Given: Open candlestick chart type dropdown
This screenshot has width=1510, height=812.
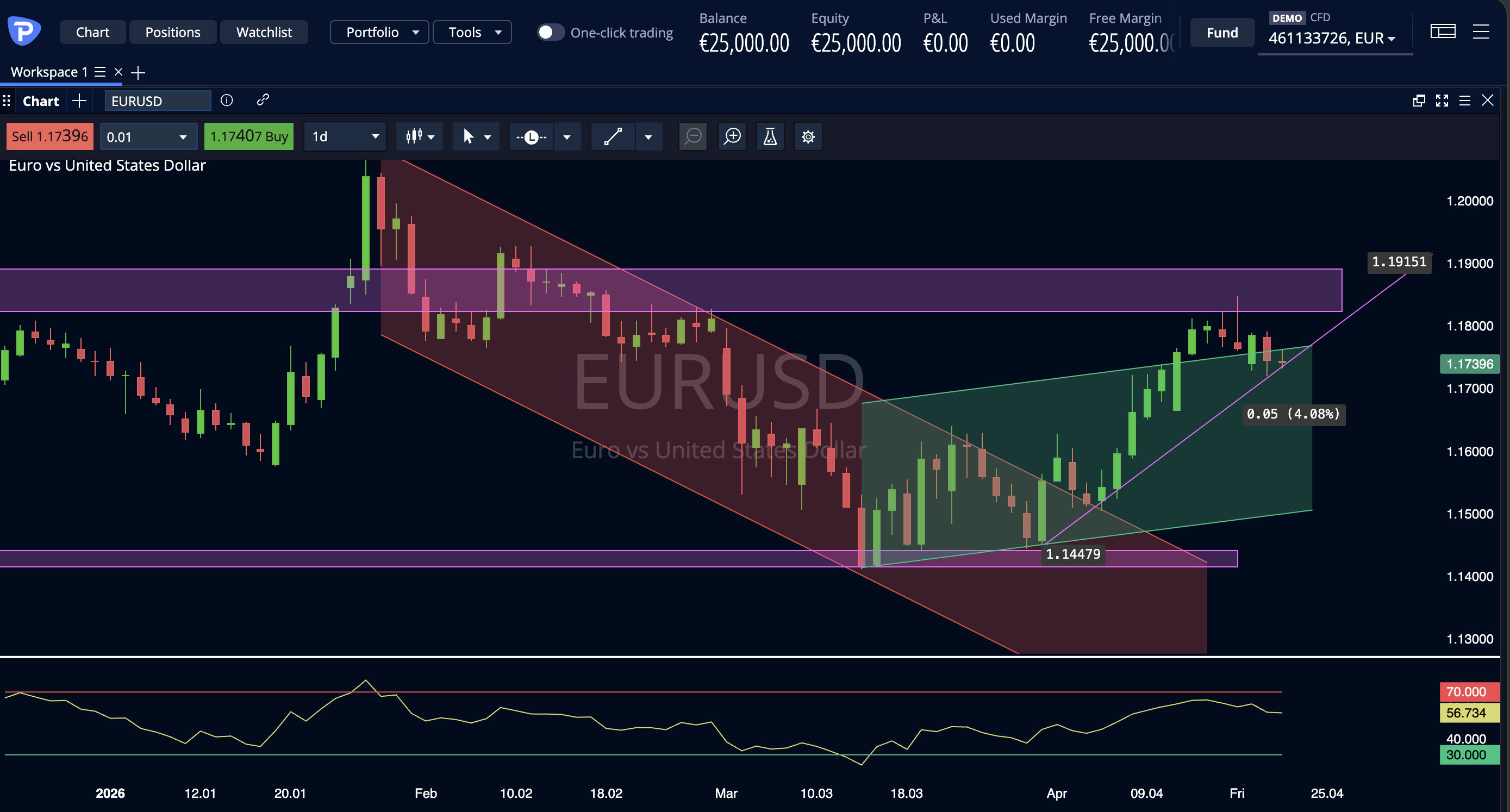Looking at the screenshot, I should 420,136.
